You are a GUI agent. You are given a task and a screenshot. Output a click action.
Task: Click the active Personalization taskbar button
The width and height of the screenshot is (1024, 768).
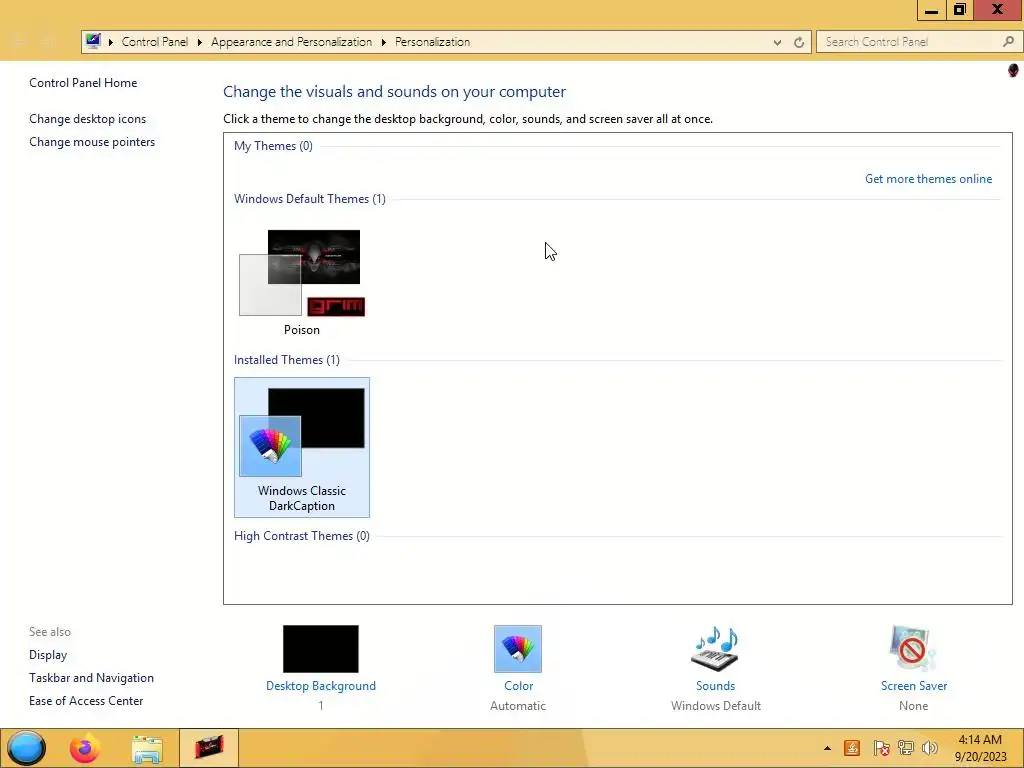[209, 748]
